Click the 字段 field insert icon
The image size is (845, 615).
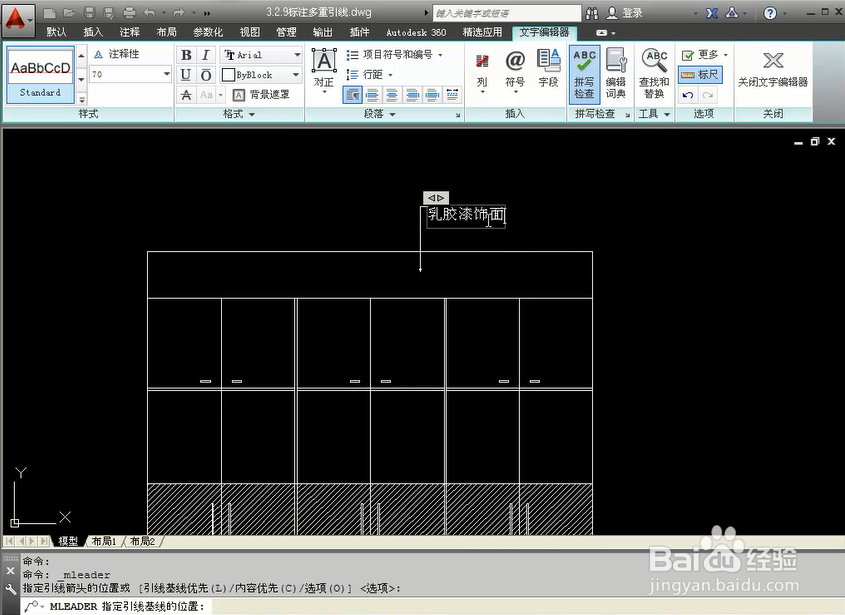(x=548, y=68)
